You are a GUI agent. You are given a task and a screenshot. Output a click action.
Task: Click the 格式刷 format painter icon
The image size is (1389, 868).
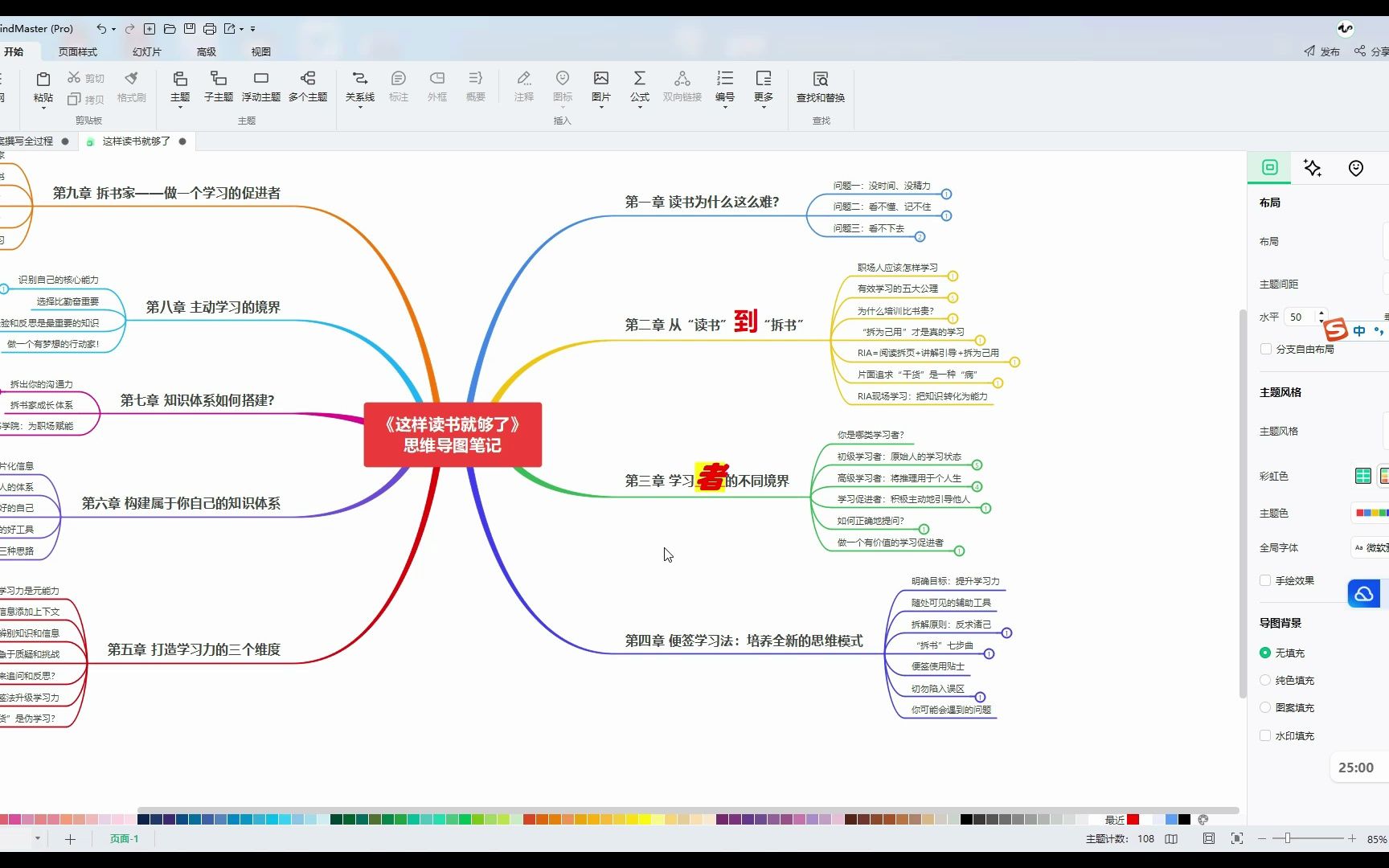pos(131,79)
